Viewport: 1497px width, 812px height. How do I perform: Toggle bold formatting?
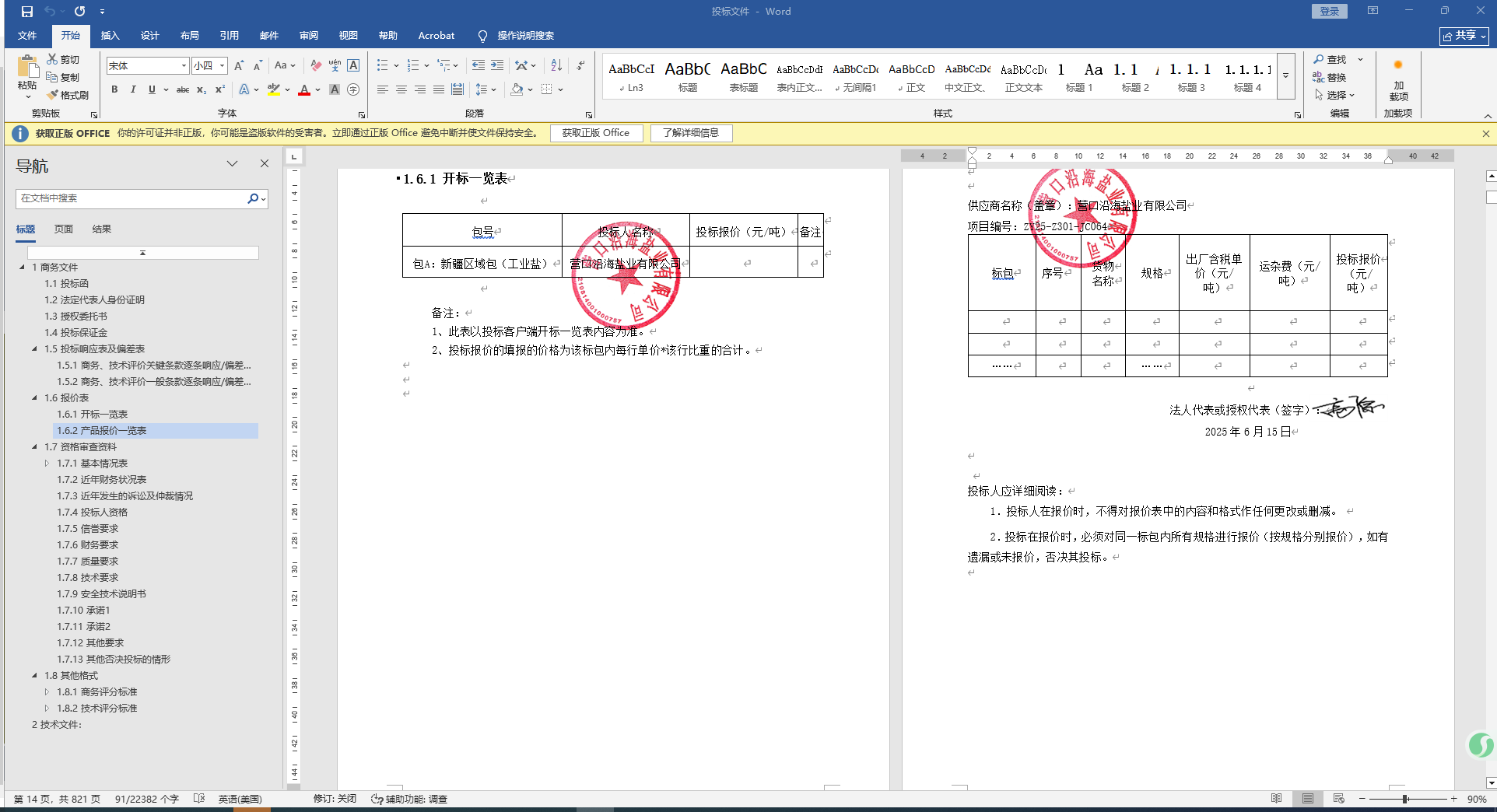114,89
